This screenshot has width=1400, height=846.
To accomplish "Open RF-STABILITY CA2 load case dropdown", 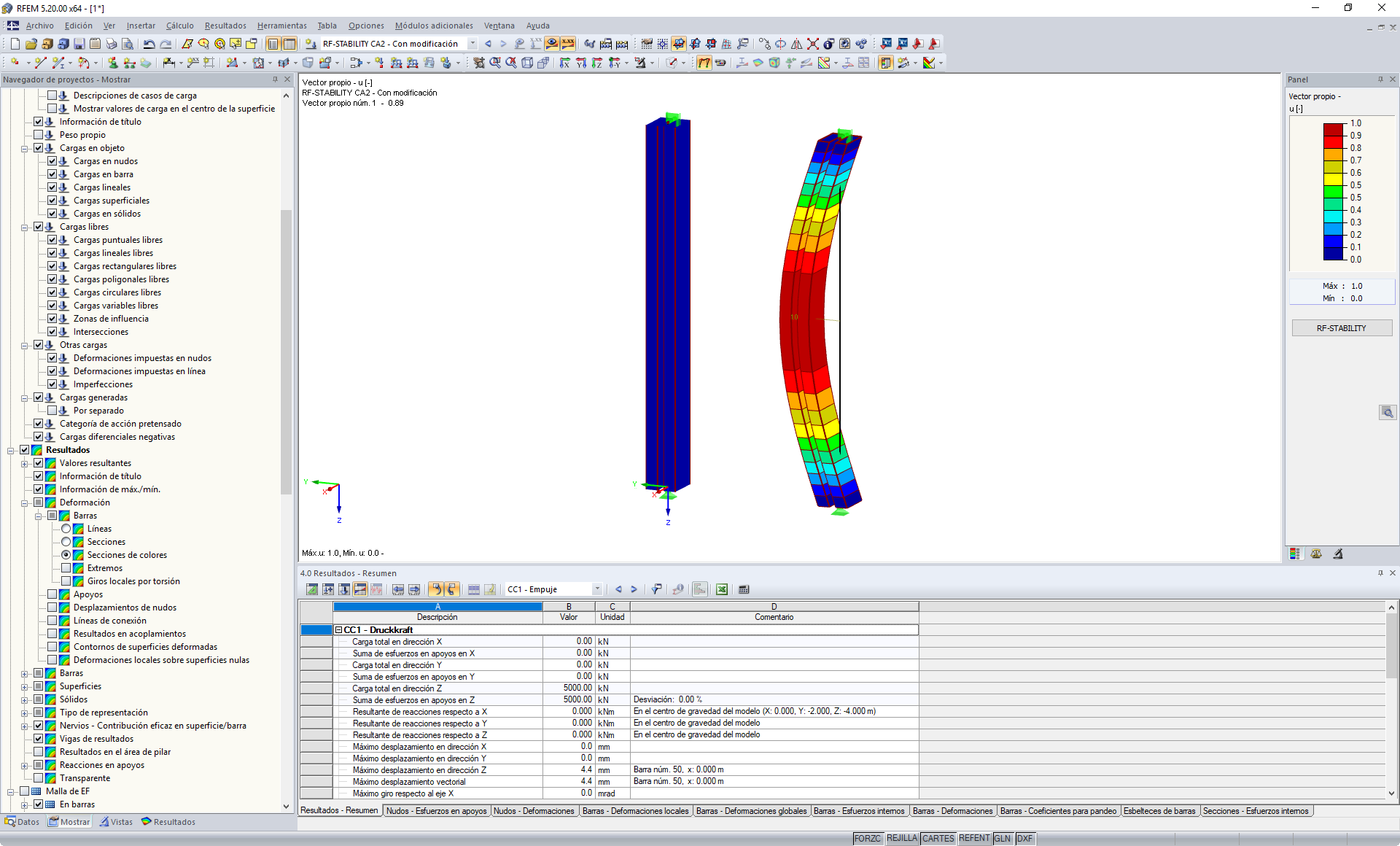I will point(472,44).
